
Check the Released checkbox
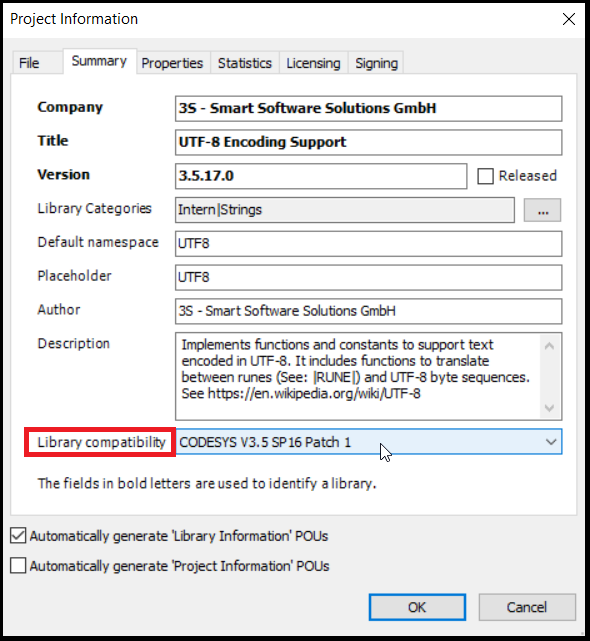485,176
